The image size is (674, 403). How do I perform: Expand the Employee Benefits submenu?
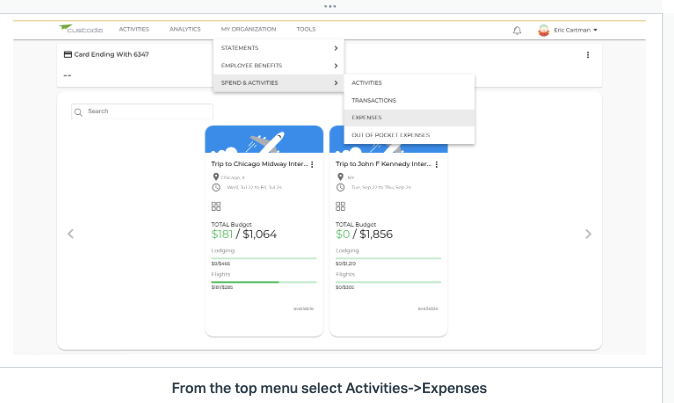tap(279, 65)
